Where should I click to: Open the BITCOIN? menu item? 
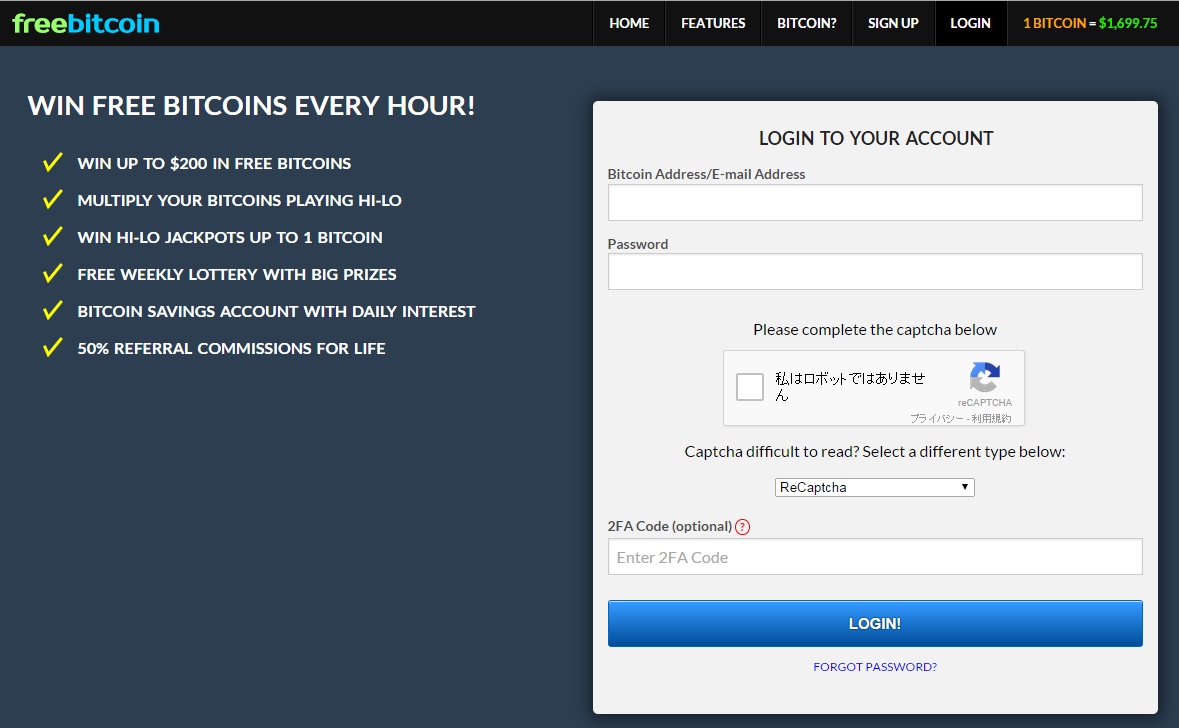point(807,23)
